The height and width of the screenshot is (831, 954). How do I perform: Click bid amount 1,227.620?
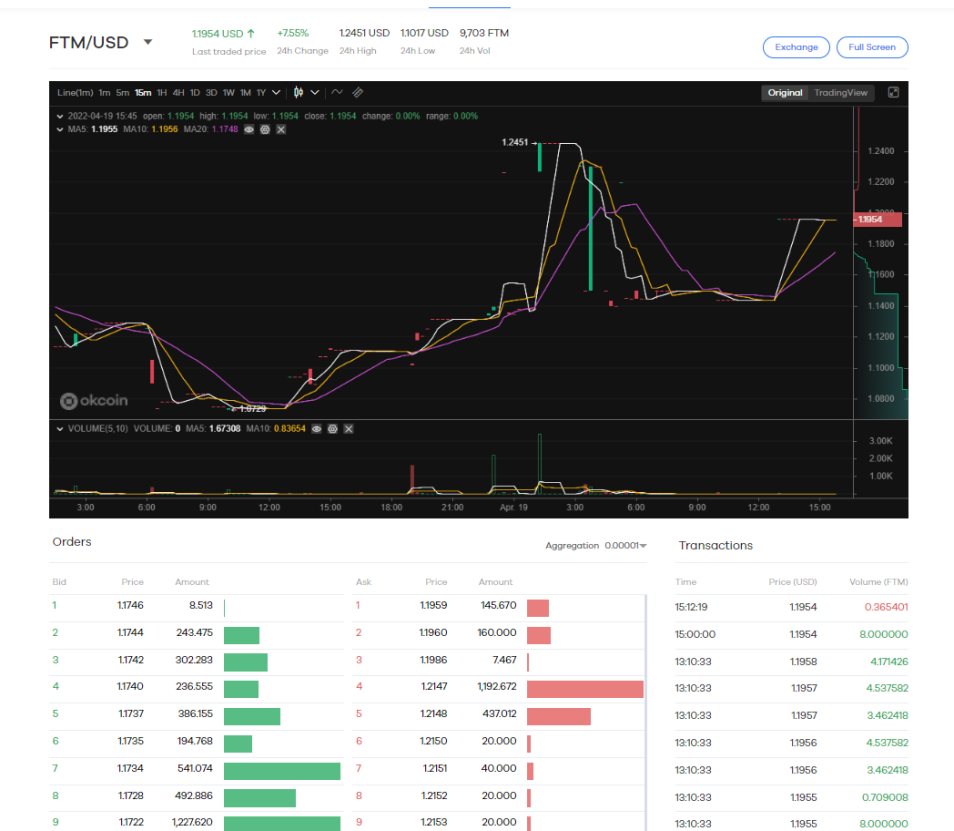[x=192, y=822]
